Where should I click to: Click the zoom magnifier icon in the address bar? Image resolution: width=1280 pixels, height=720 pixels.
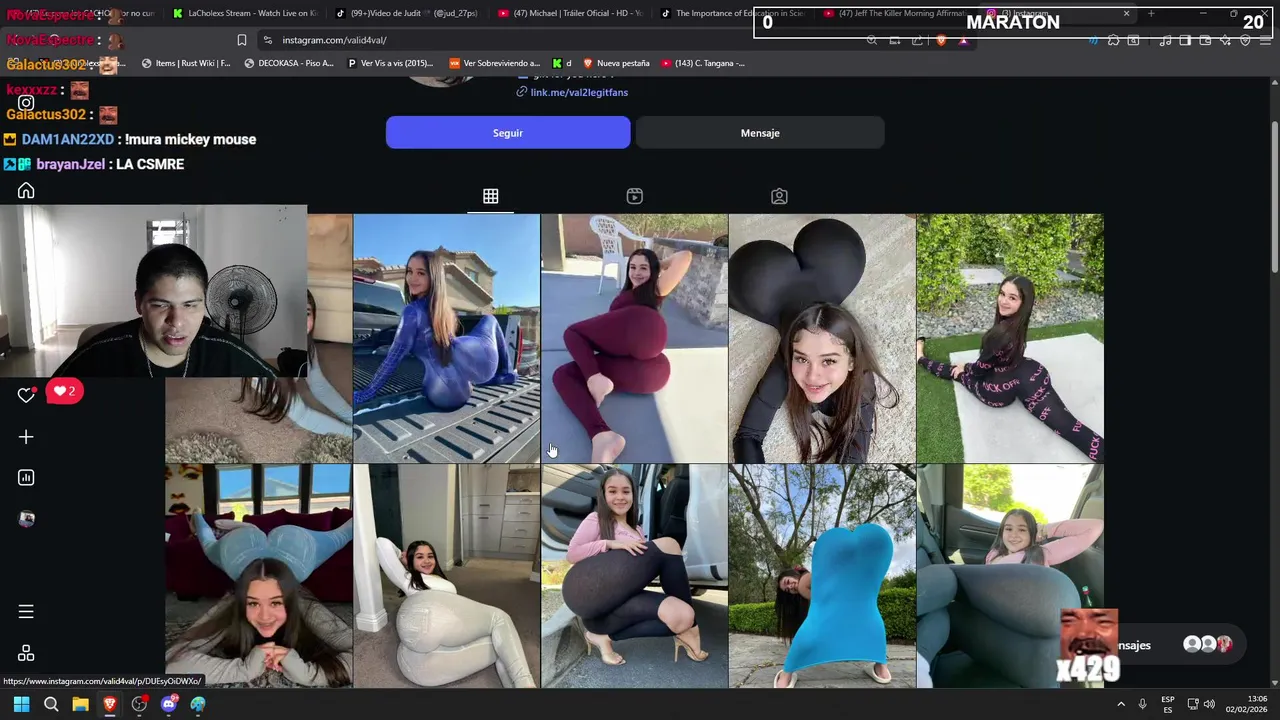pyautogui.click(x=872, y=40)
